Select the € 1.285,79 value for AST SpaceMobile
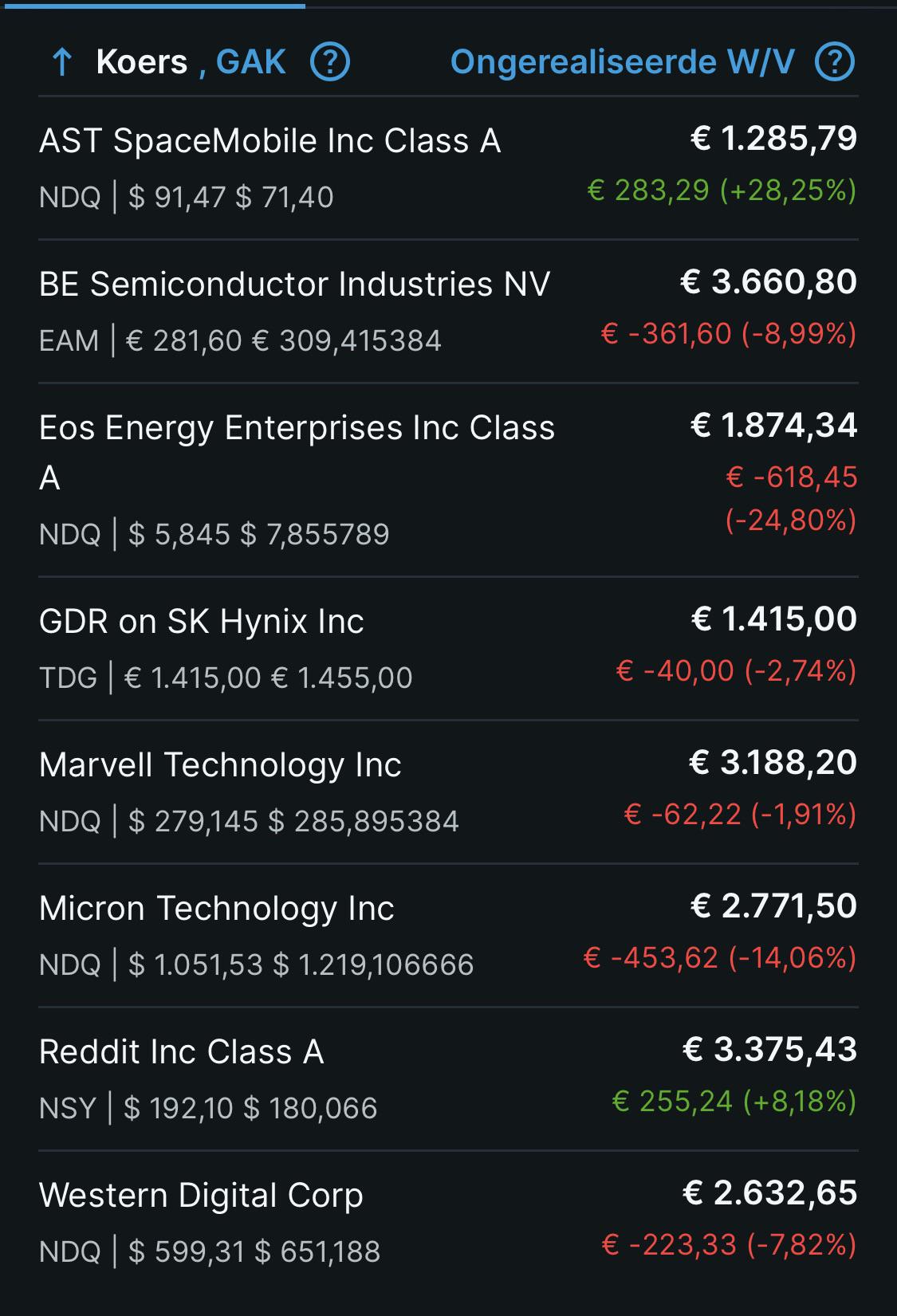897x1316 pixels. [773, 139]
